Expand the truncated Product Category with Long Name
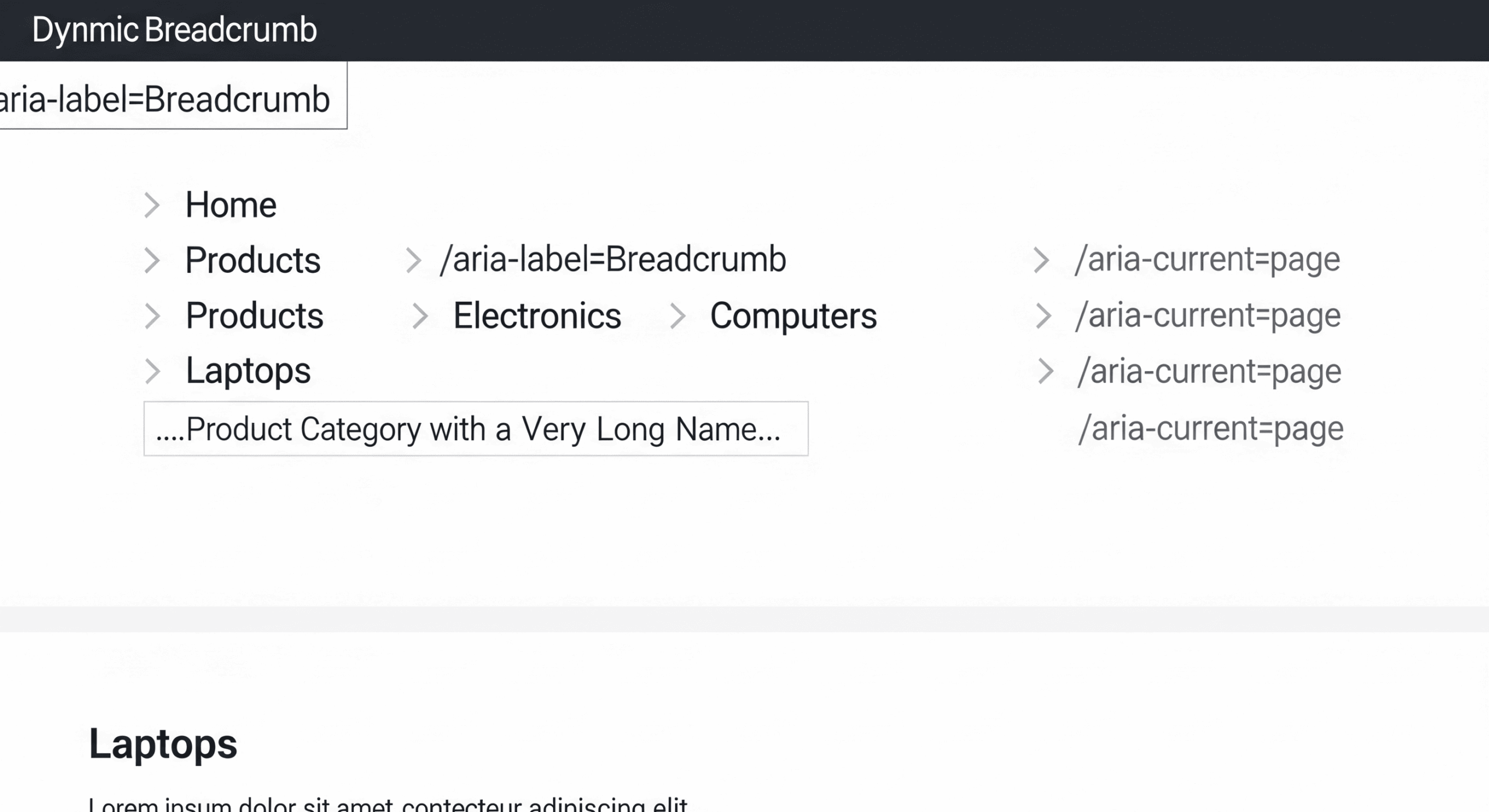The height and width of the screenshot is (812, 1489). [x=475, y=429]
